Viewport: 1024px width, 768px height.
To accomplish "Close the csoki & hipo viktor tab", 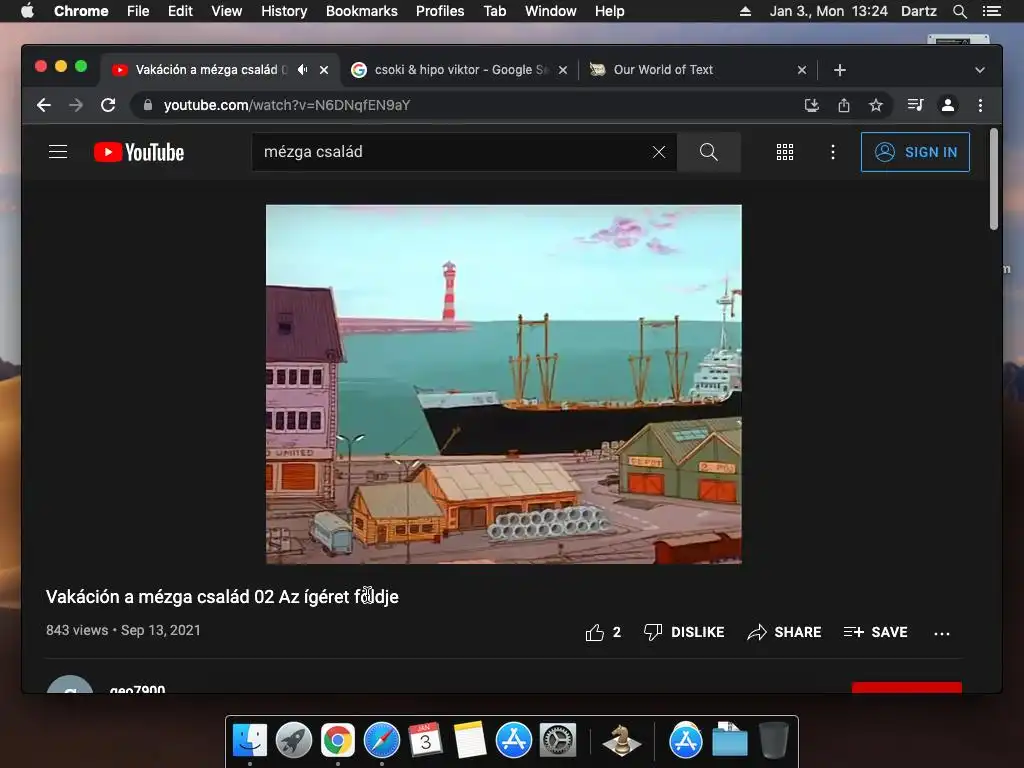I will pos(563,70).
